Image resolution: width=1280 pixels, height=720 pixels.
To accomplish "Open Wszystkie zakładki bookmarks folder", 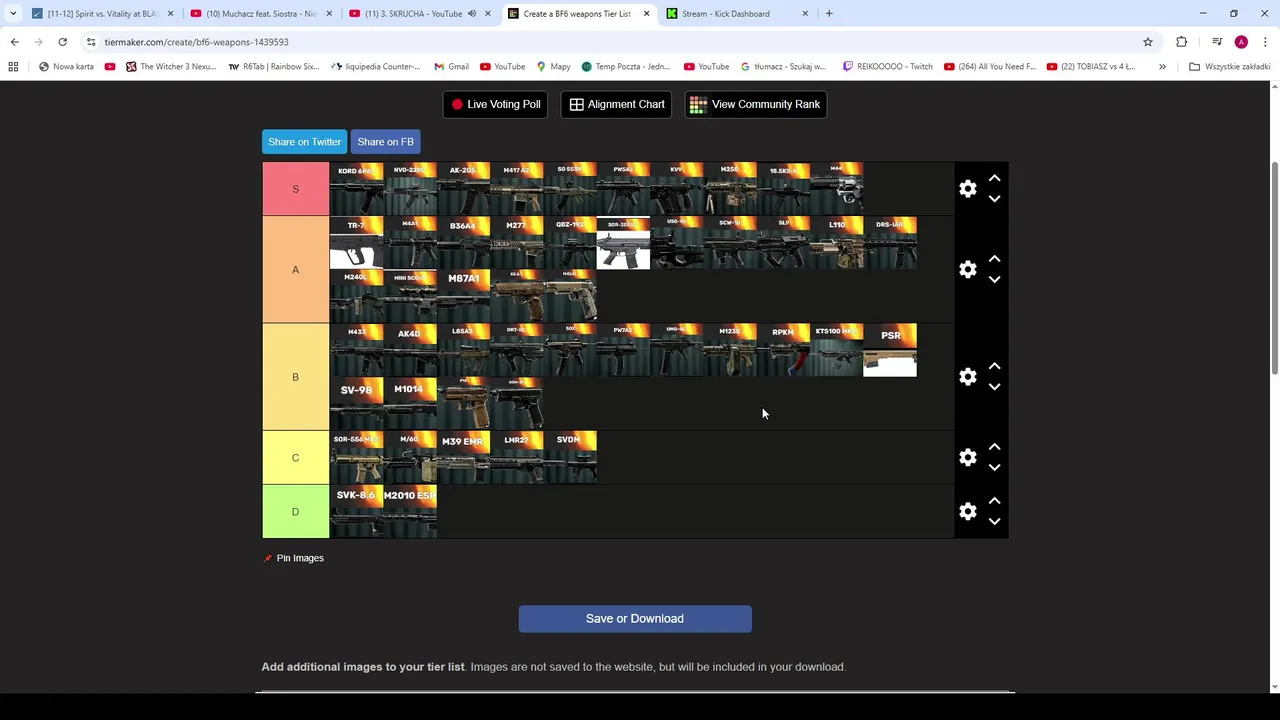I will point(1229,67).
